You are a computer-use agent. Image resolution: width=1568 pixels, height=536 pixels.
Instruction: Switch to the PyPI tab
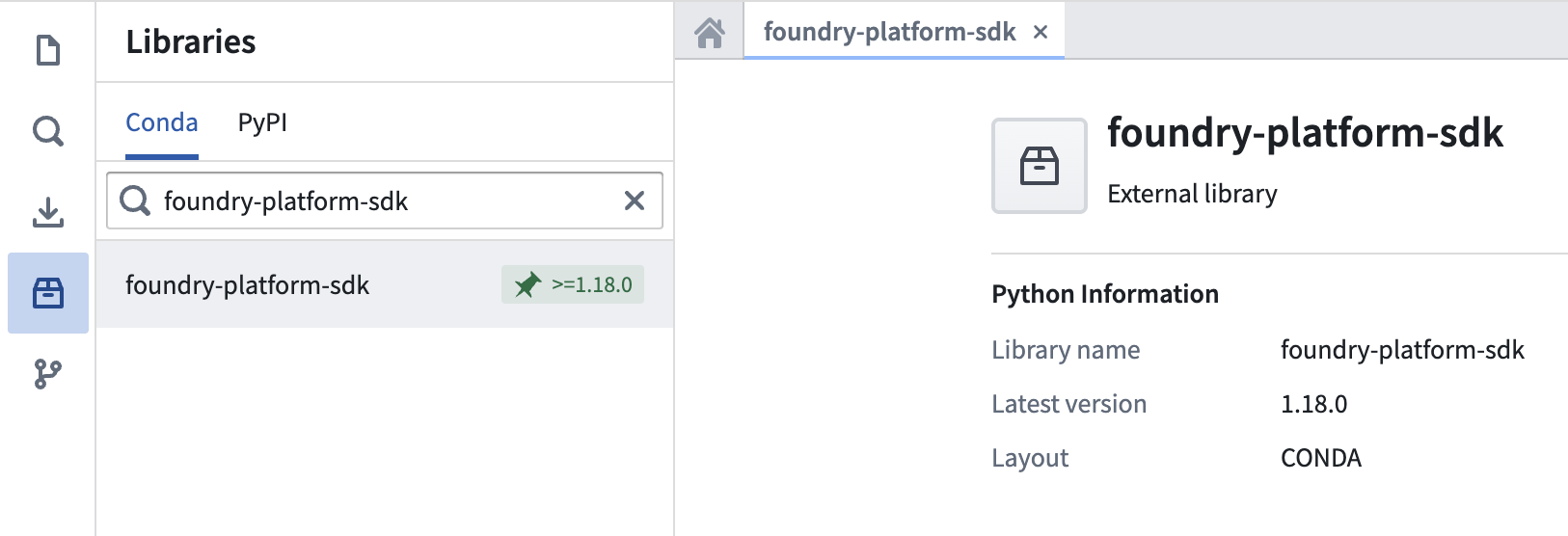tap(262, 122)
